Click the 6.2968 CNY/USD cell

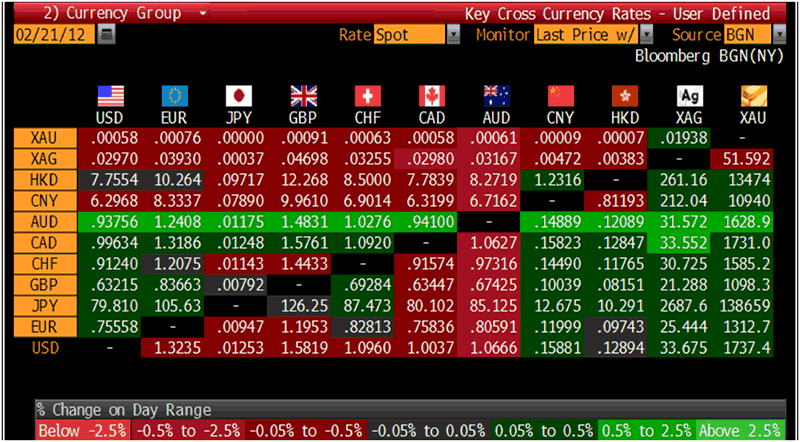110,201
